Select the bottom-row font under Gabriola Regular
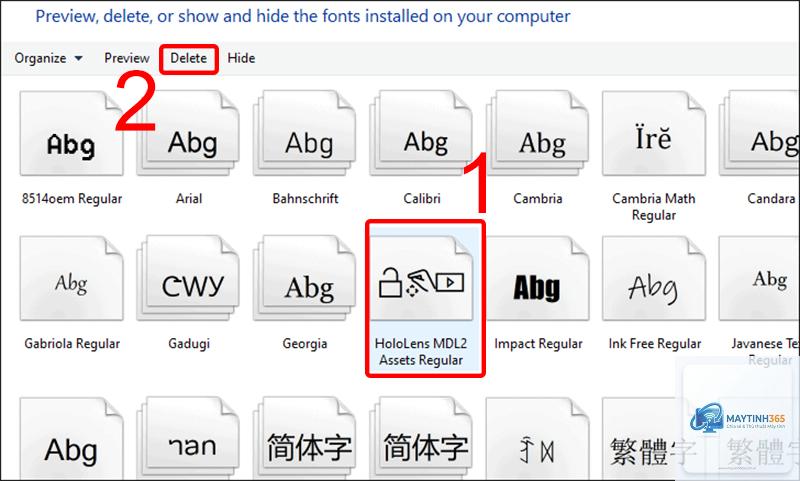This screenshot has width=800, height=481. (x=71, y=439)
